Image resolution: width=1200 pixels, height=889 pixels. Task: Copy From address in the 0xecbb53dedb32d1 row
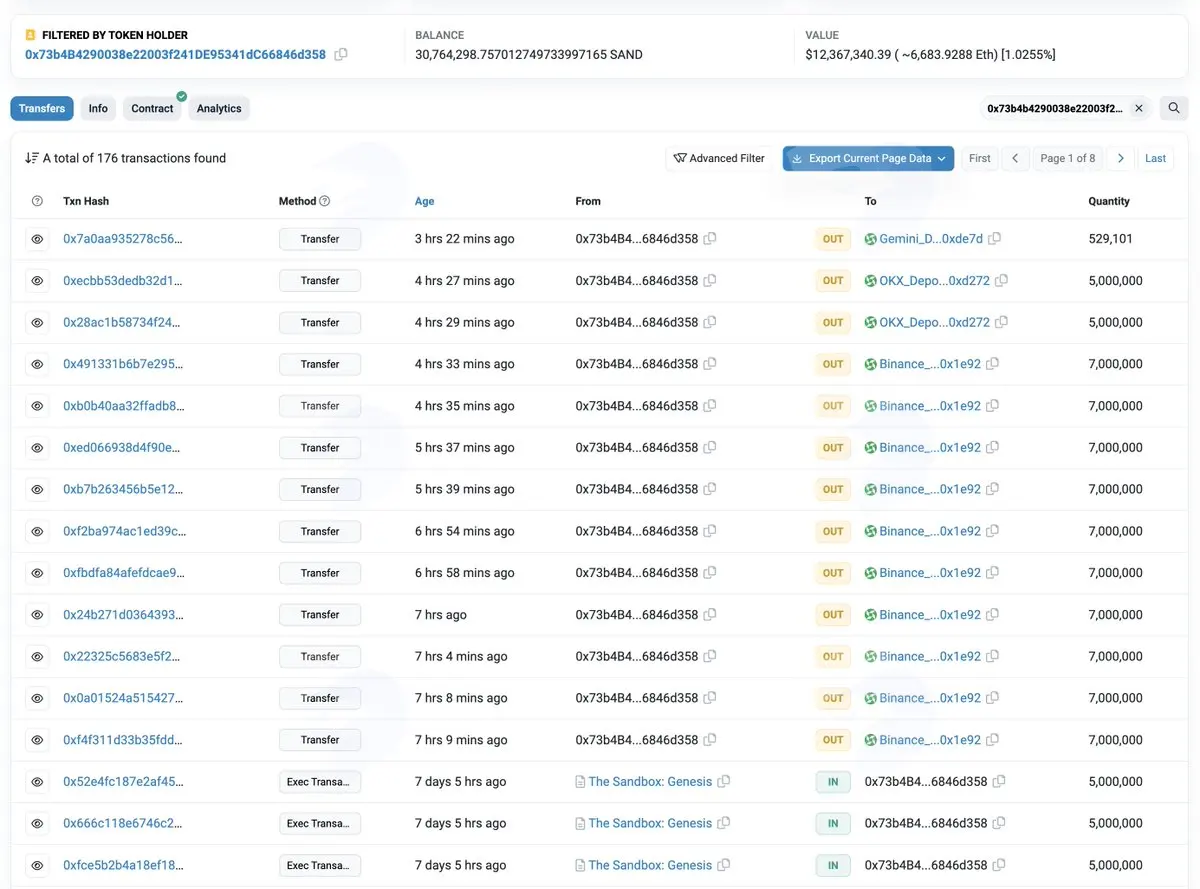tap(710, 281)
